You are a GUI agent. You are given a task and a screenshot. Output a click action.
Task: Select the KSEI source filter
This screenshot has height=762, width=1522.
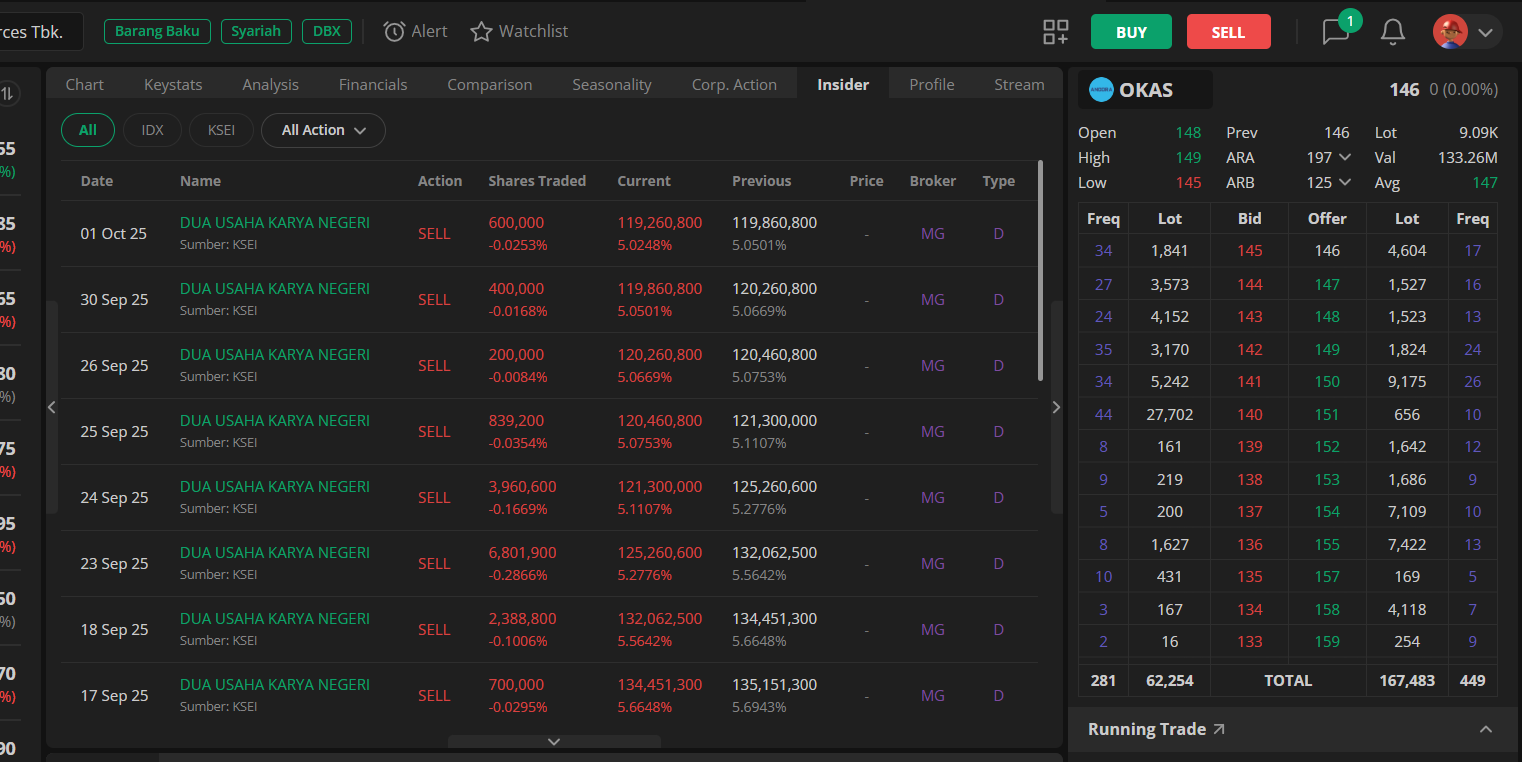(221, 130)
